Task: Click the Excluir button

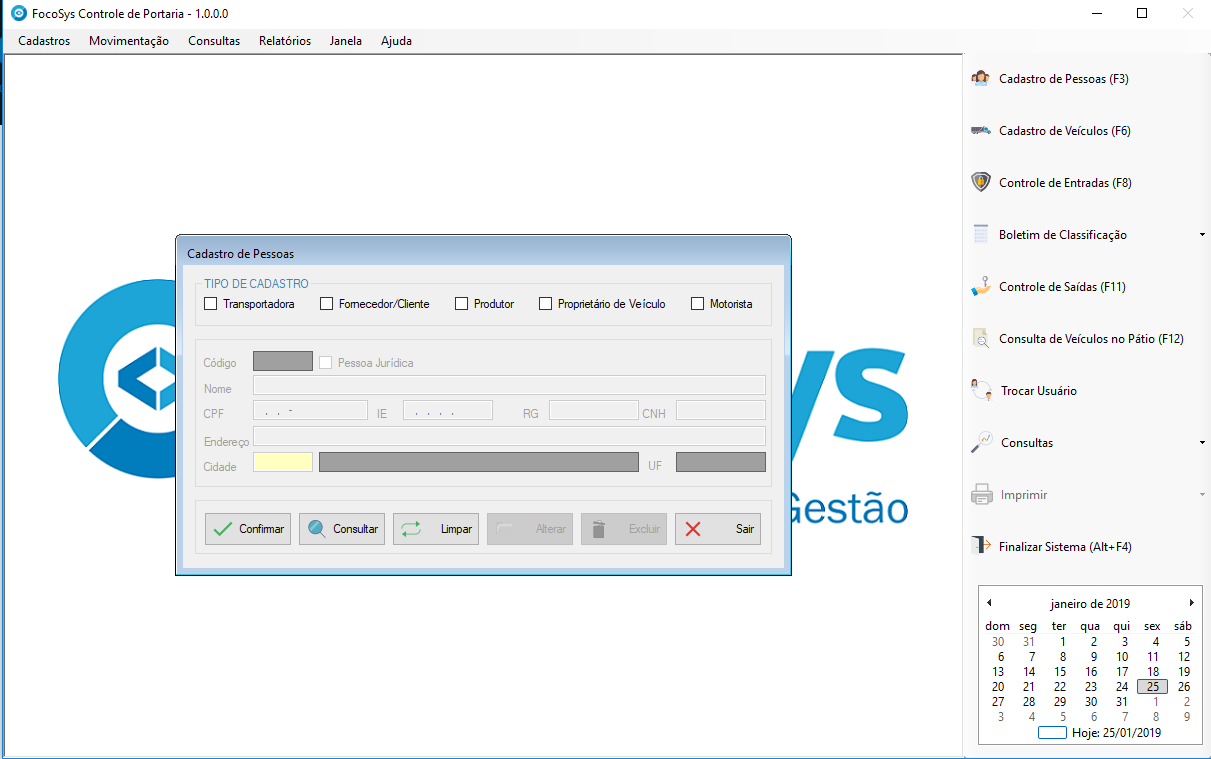Action: click(x=624, y=529)
